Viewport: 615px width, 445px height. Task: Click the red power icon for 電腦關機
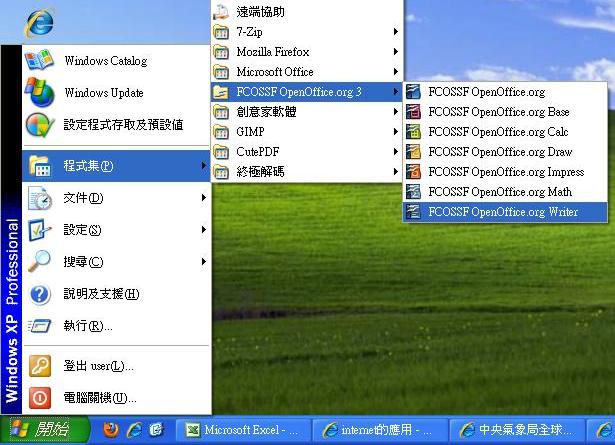[40, 398]
